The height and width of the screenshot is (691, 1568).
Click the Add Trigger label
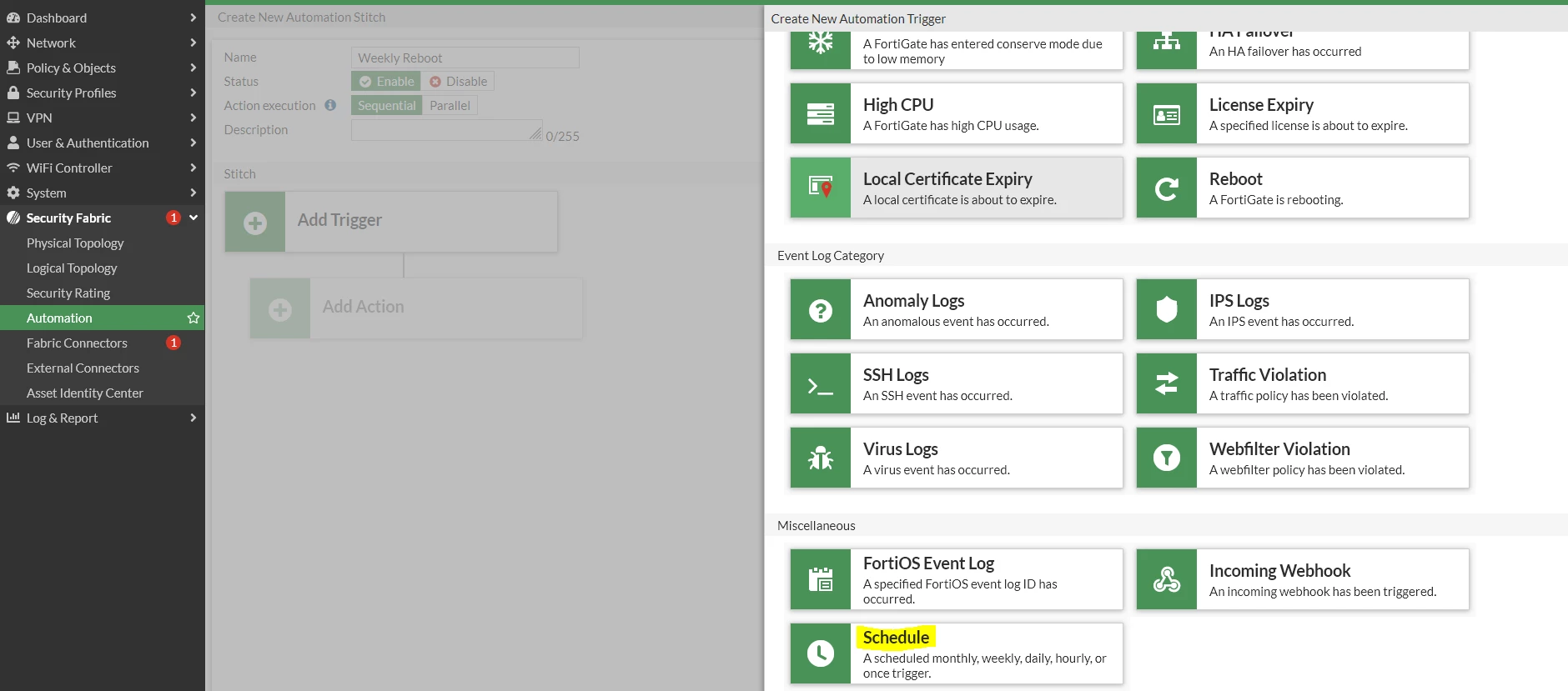click(x=339, y=219)
